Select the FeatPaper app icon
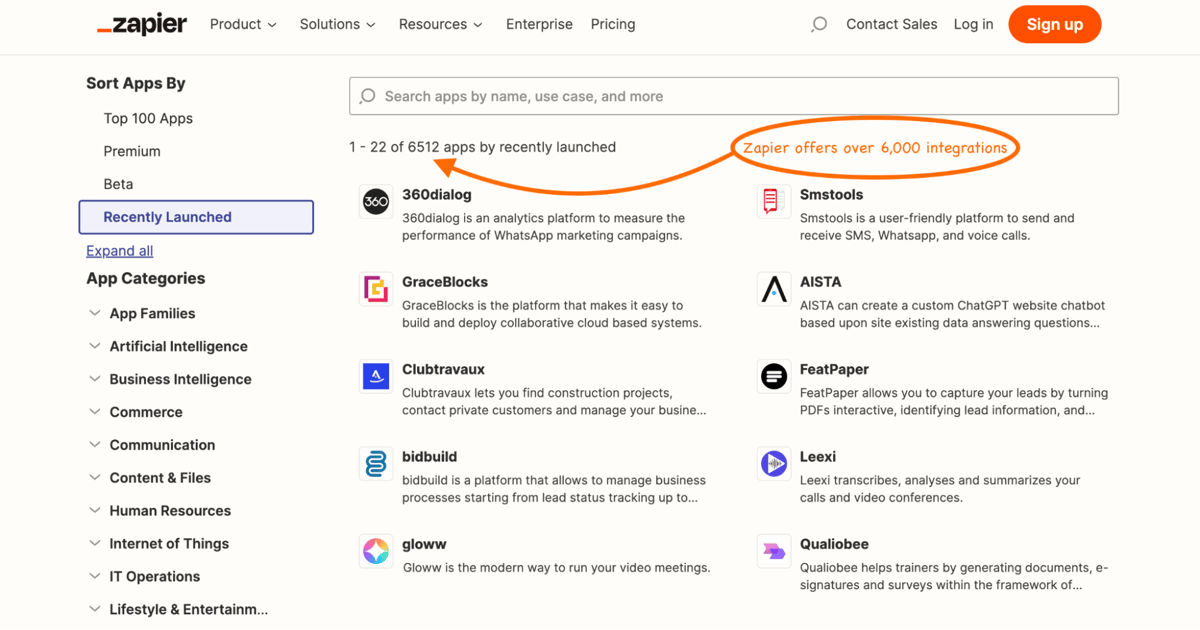The width and height of the screenshot is (1200, 630). [x=774, y=377]
